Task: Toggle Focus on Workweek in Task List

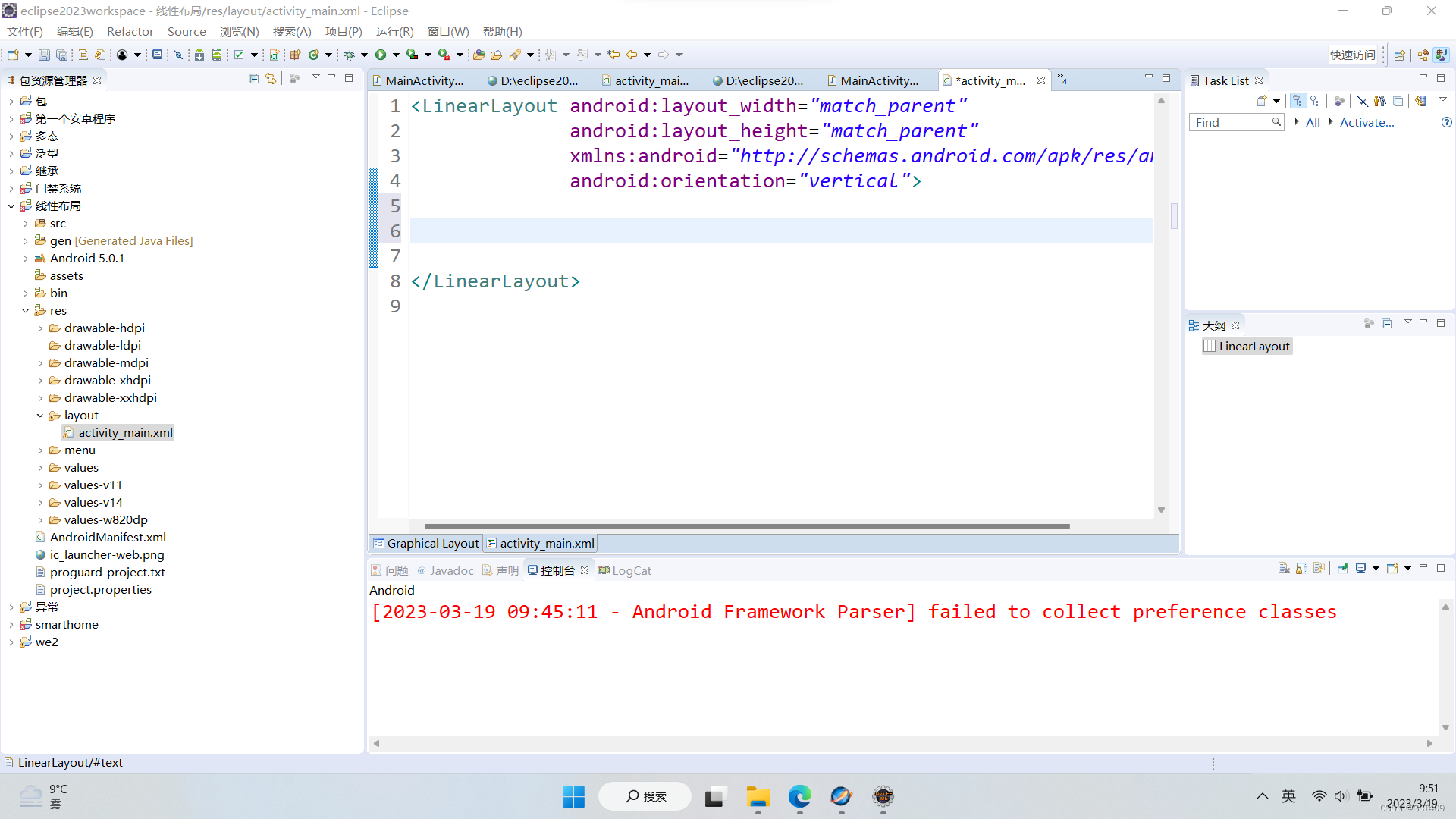Action: tap(1339, 101)
